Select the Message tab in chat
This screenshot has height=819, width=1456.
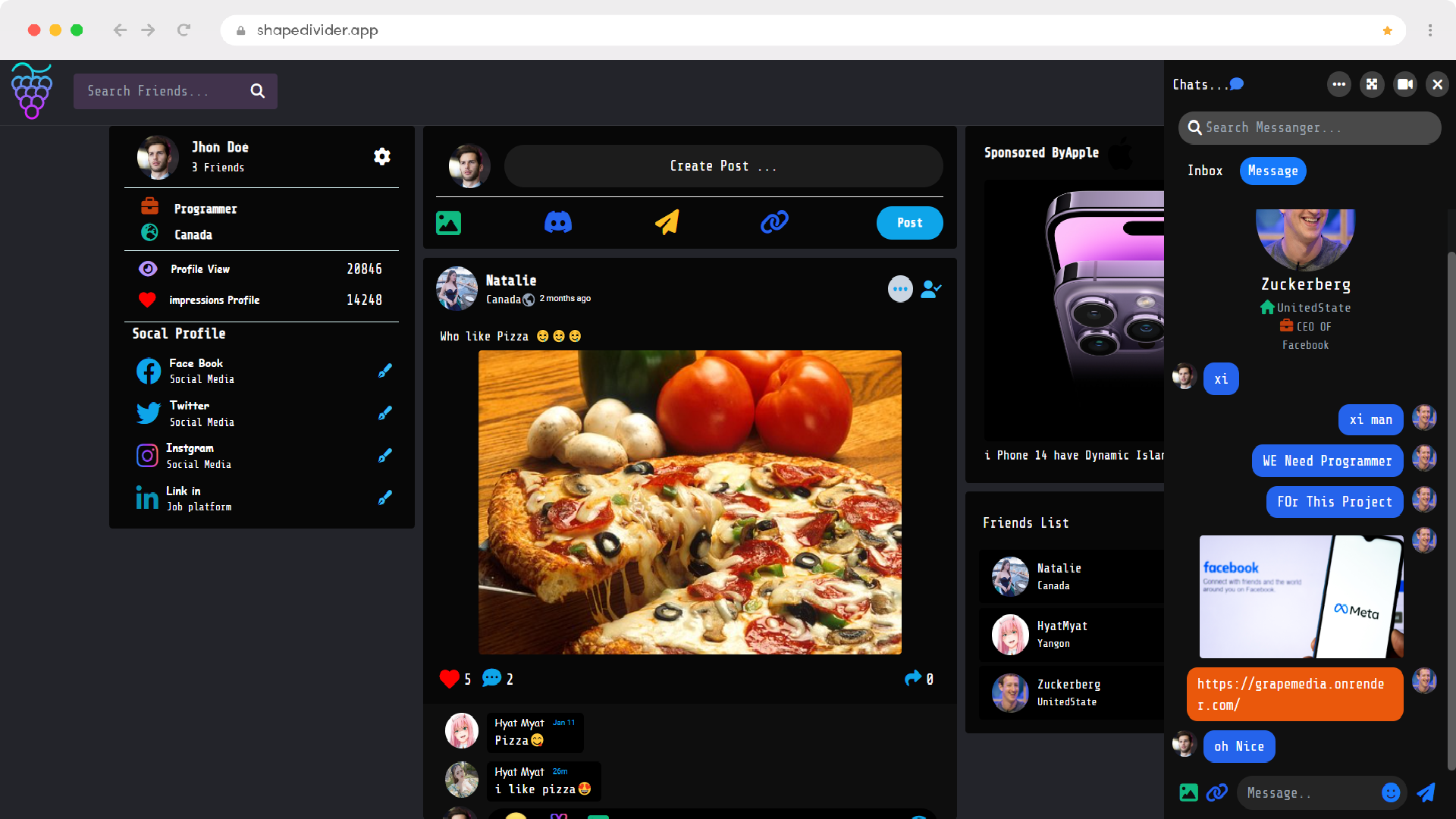click(x=1272, y=171)
